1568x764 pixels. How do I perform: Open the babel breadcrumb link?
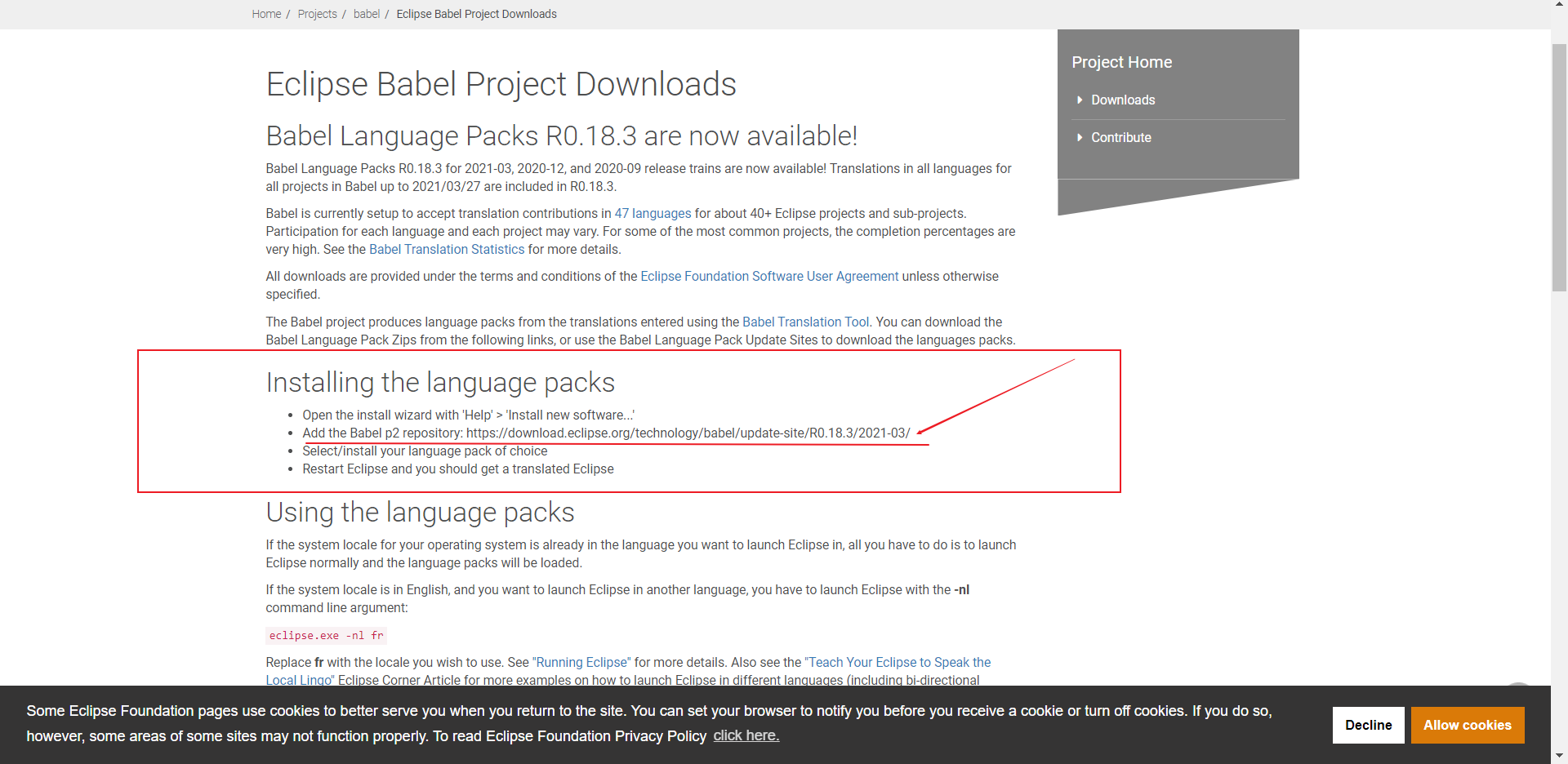pyautogui.click(x=367, y=14)
